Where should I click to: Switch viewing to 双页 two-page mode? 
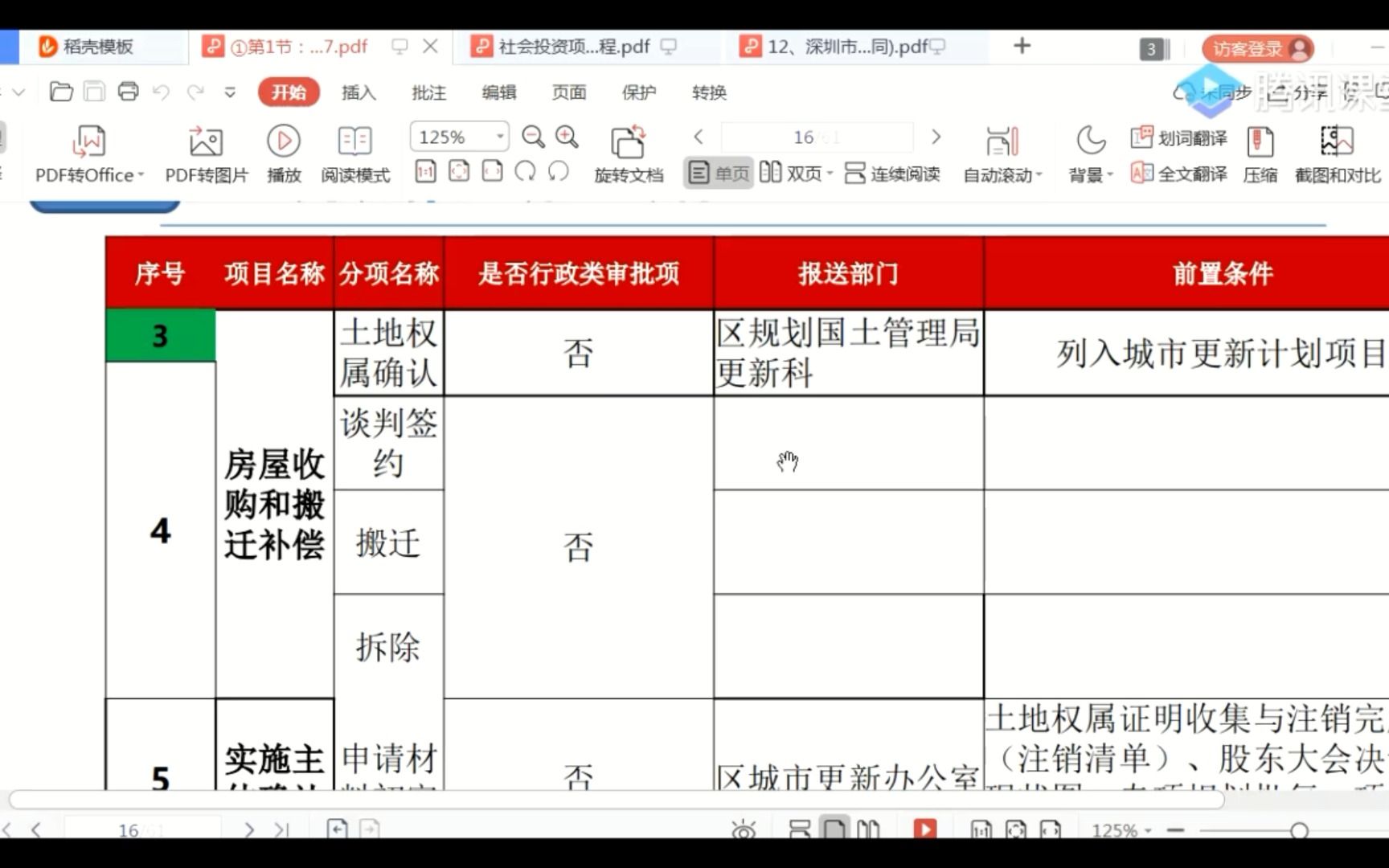pos(800,172)
